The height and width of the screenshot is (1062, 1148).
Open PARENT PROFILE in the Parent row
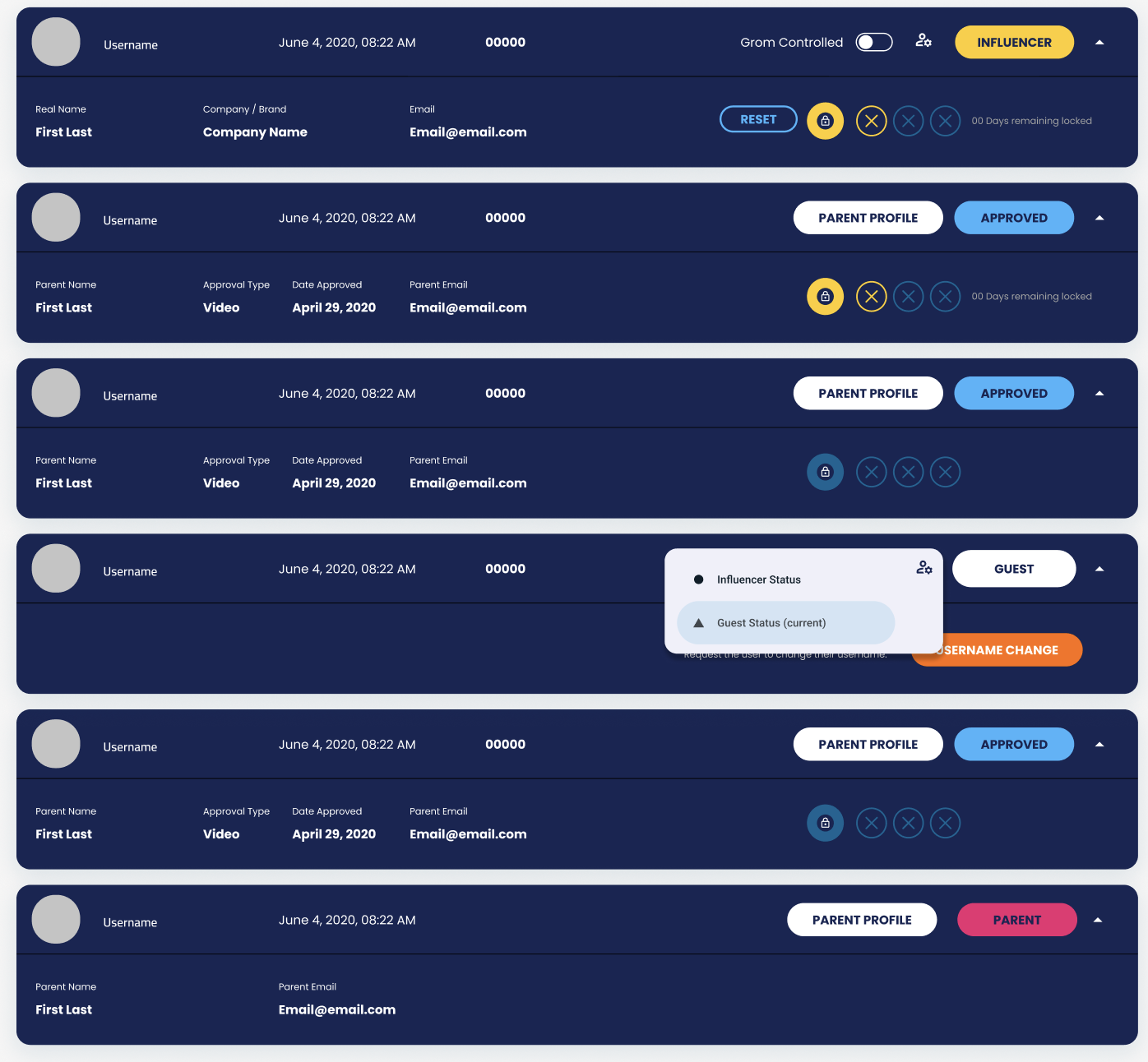[862, 920]
